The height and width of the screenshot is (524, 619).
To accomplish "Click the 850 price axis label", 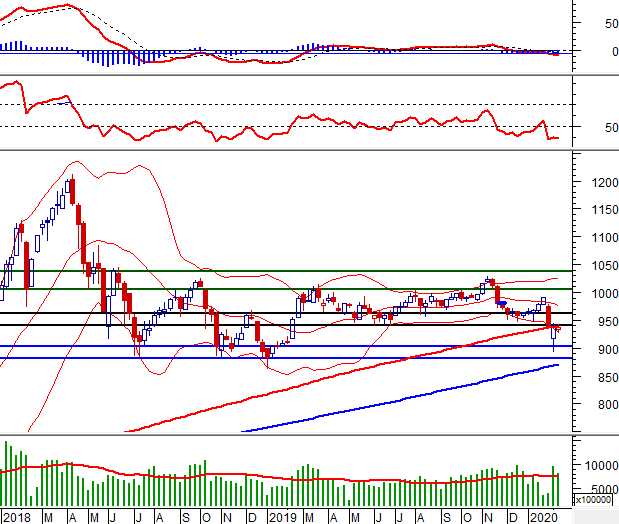I will pyautogui.click(x=608, y=378).
